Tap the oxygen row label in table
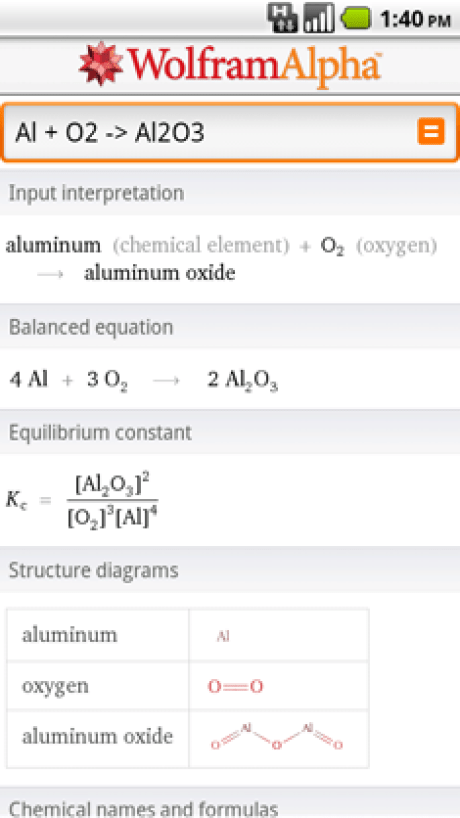This screenshot has width=460, height=818. coord(55,687)
